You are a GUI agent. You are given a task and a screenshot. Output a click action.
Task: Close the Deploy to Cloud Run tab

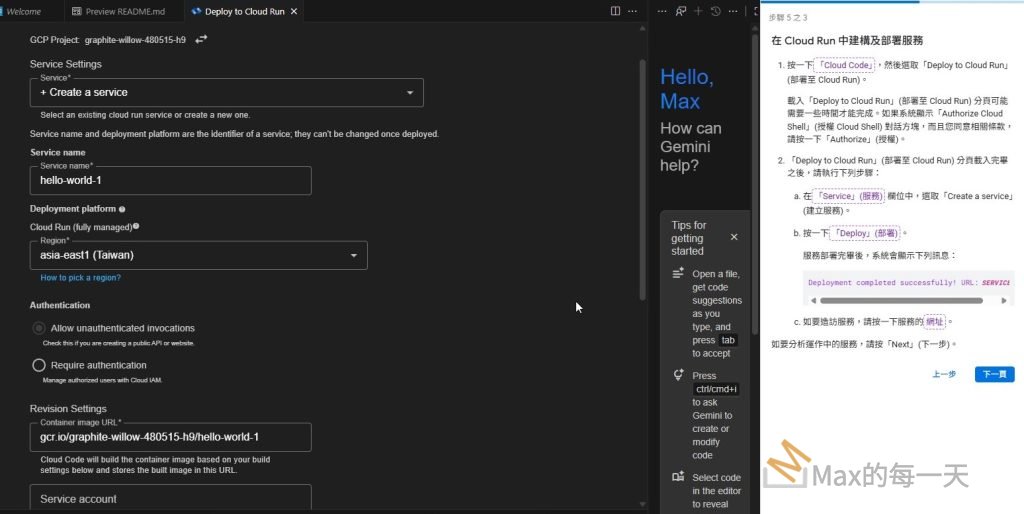click(x=296, y=11)
